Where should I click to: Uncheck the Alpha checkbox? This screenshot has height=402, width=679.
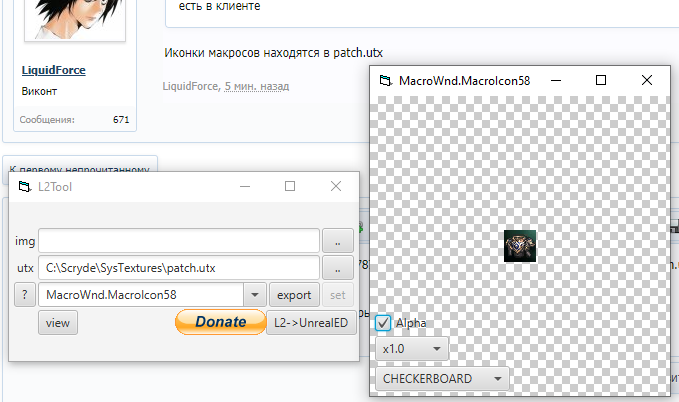384,323
